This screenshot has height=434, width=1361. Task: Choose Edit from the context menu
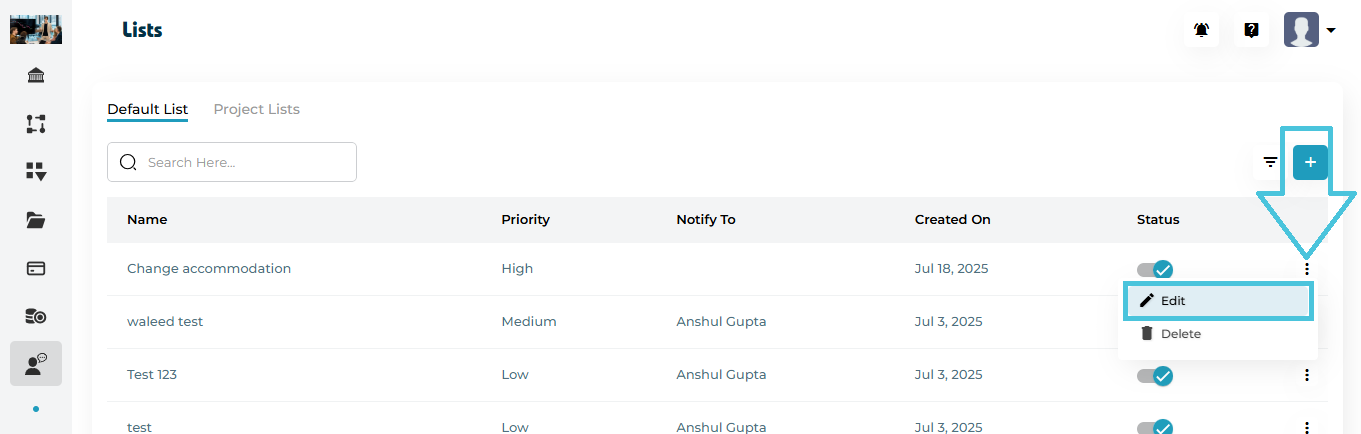coord(1217,301)
